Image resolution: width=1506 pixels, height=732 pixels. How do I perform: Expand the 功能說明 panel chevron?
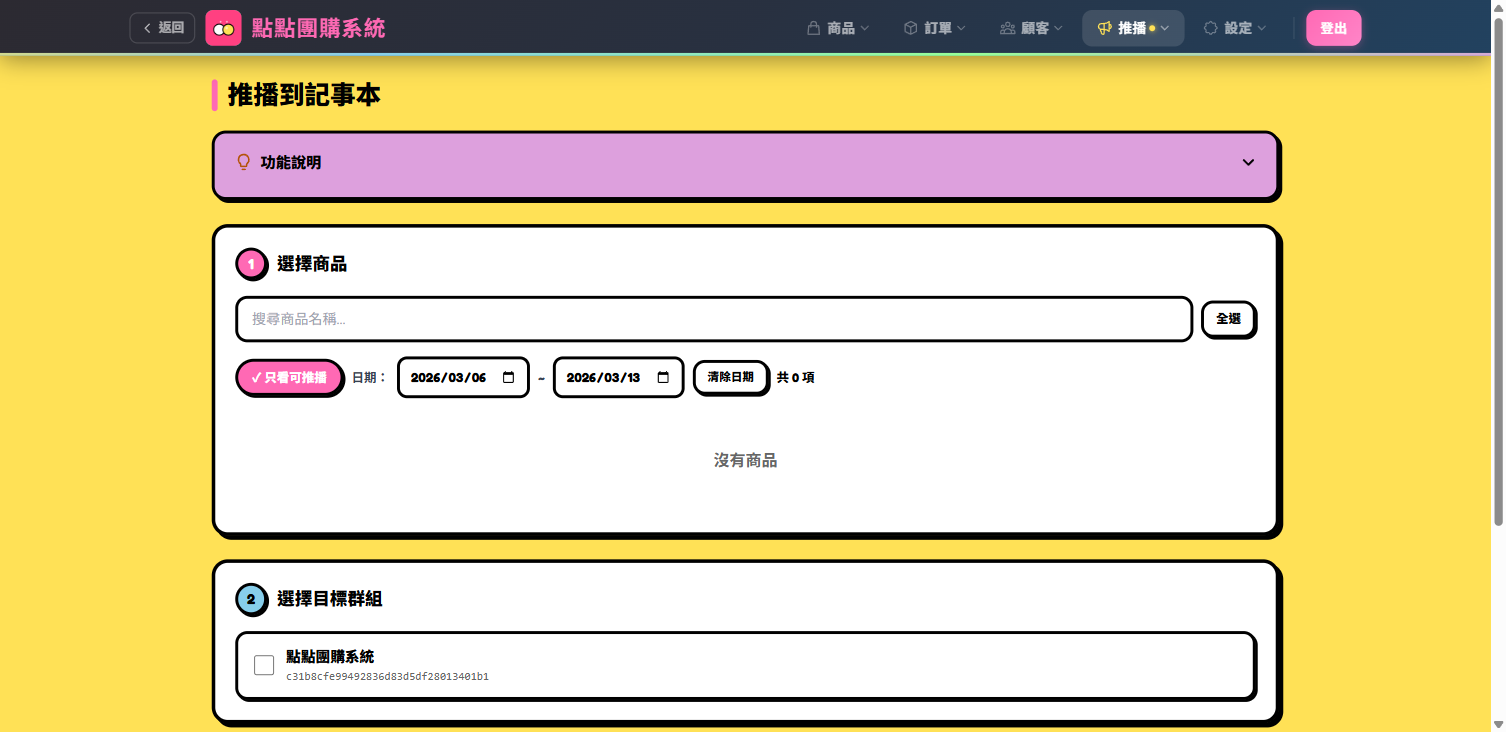(1248, 162)
